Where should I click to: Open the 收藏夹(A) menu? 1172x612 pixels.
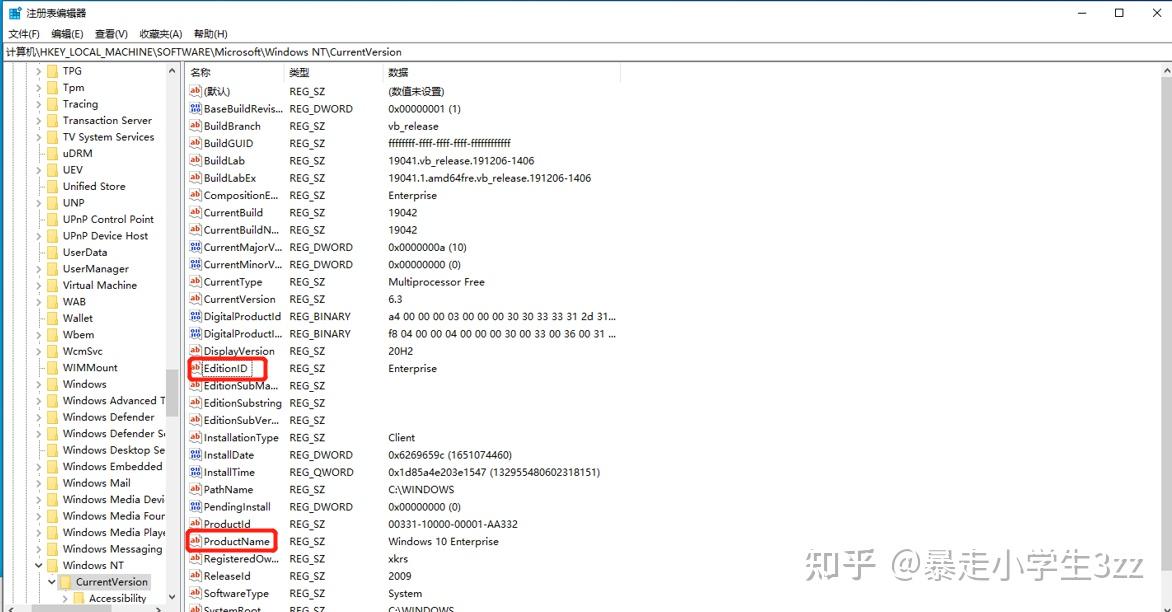161,34
